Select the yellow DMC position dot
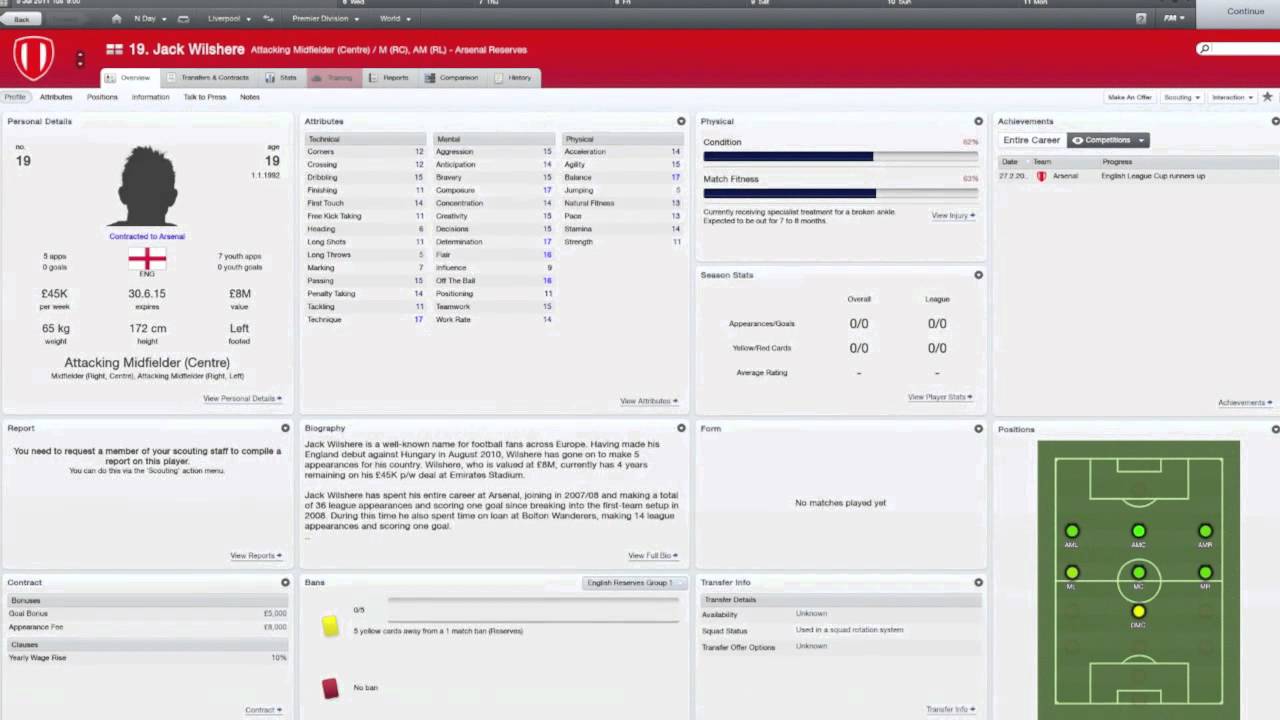 point(1138,611)
